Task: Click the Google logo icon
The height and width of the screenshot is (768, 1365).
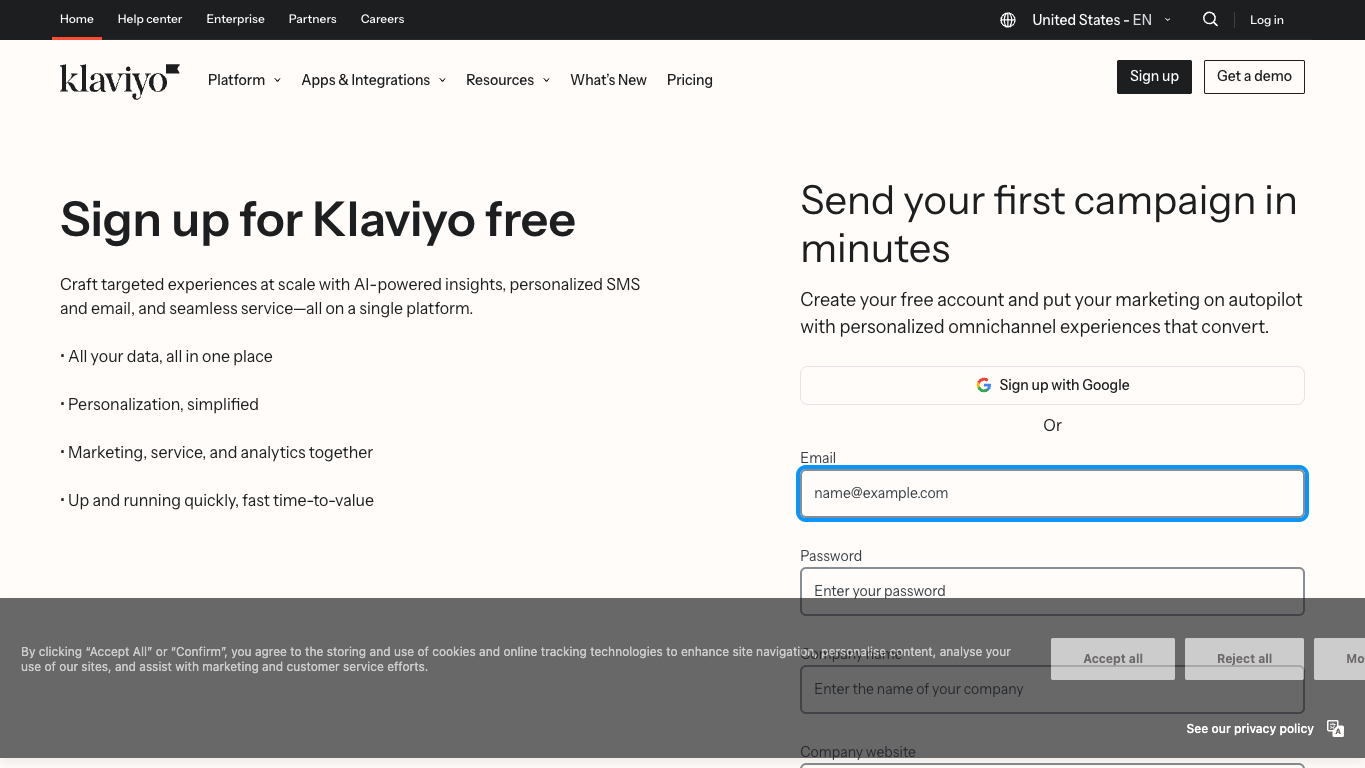Action: [984, 385]
